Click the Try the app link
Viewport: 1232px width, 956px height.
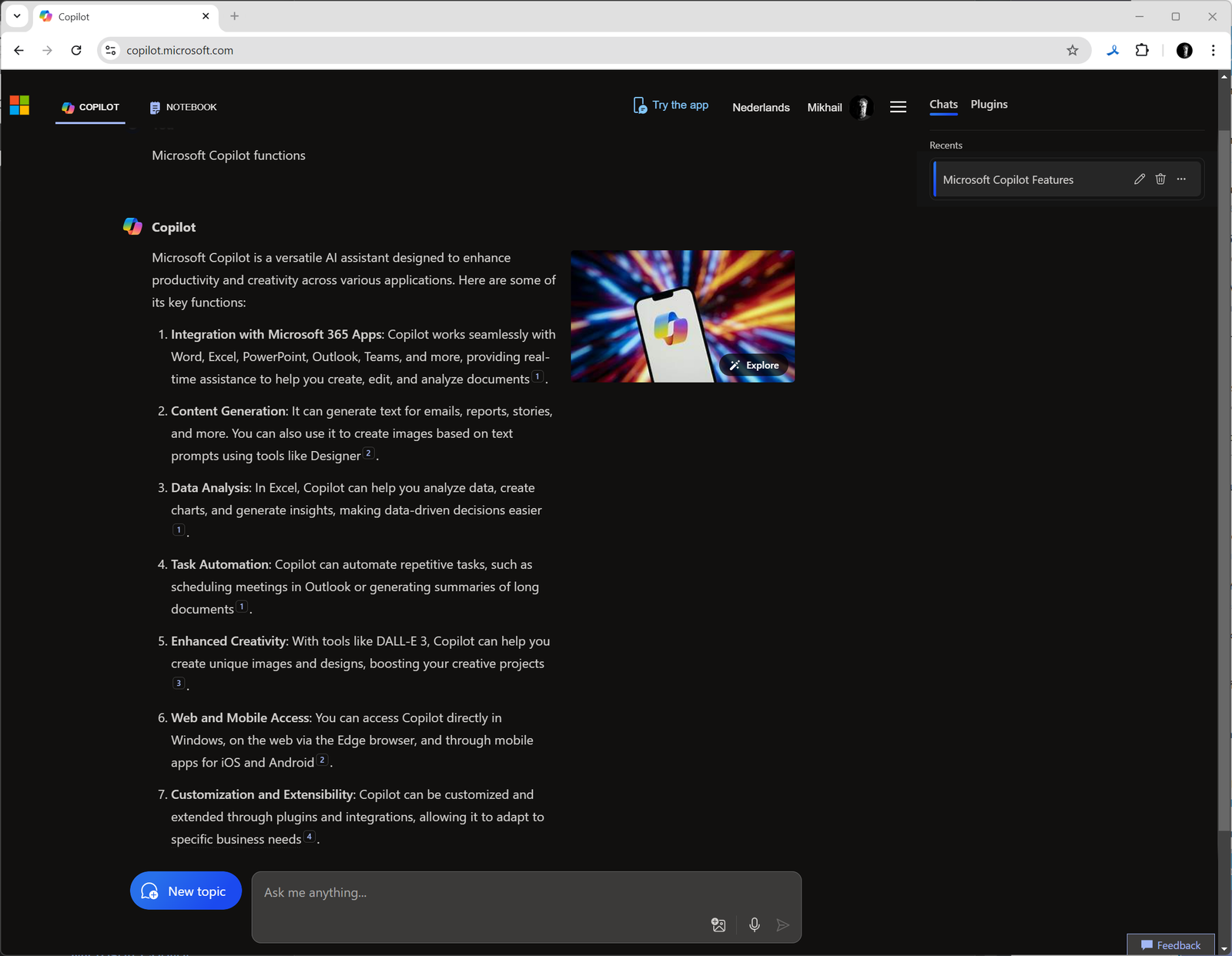[x=671, y=105]
